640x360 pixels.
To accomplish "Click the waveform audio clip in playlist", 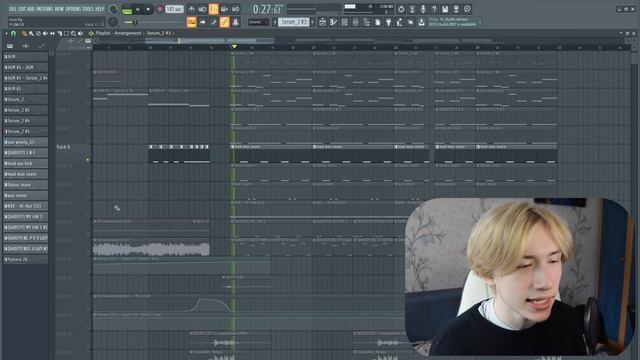I will click(x=151, y=249).
